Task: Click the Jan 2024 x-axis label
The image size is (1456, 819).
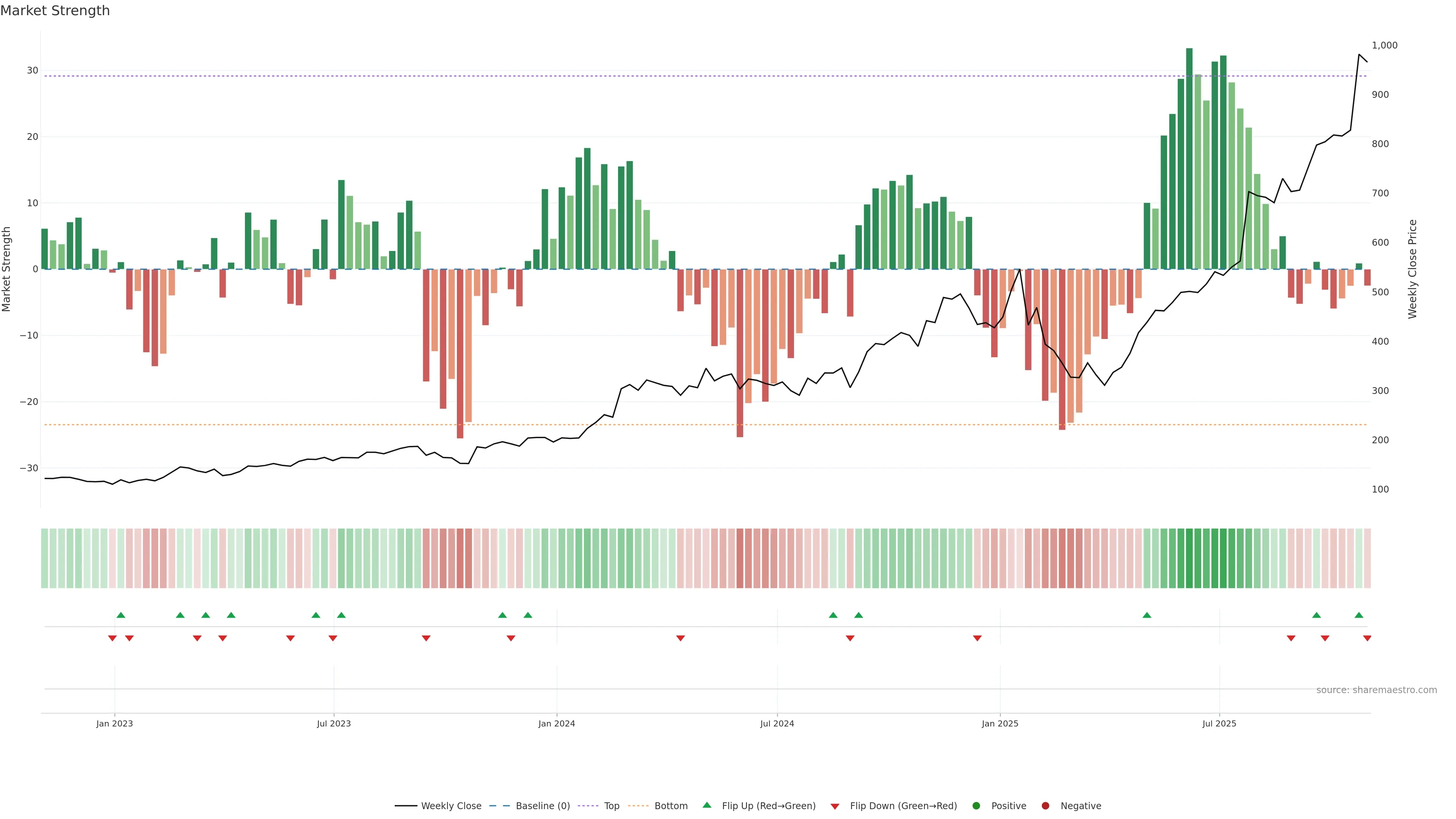Action: [x=556, y=723]
